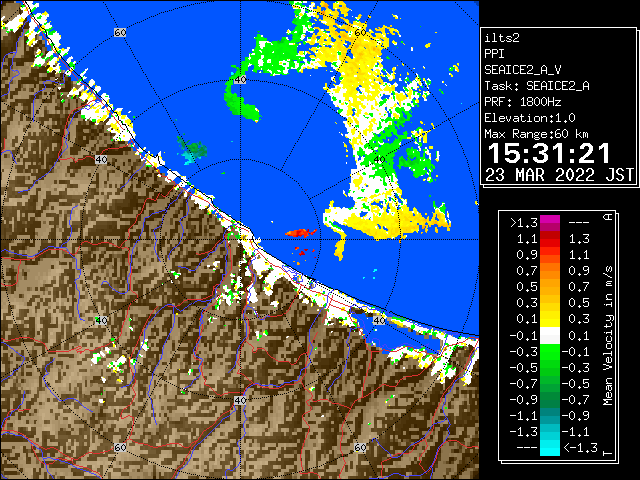Pick the teal band of the color scale
Viewport: 640px width, 480px height.
pos(550,416)
